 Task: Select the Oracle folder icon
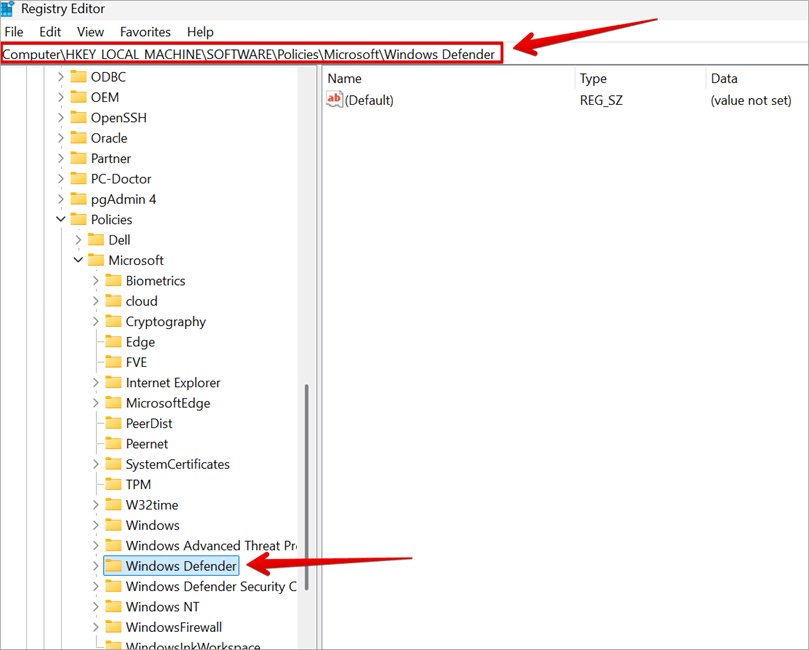80,137
